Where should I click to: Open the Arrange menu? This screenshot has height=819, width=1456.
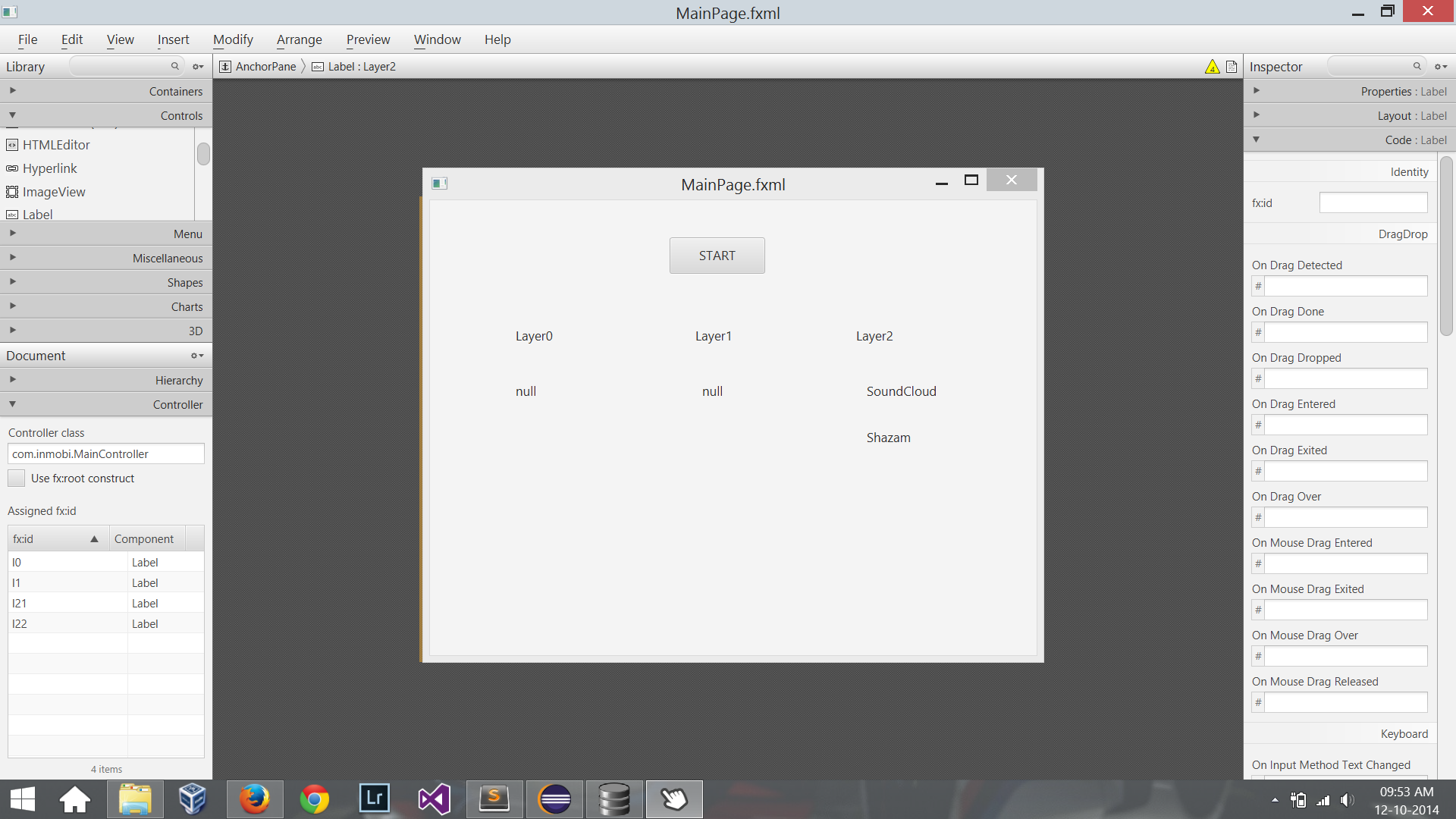coord(299,39)
